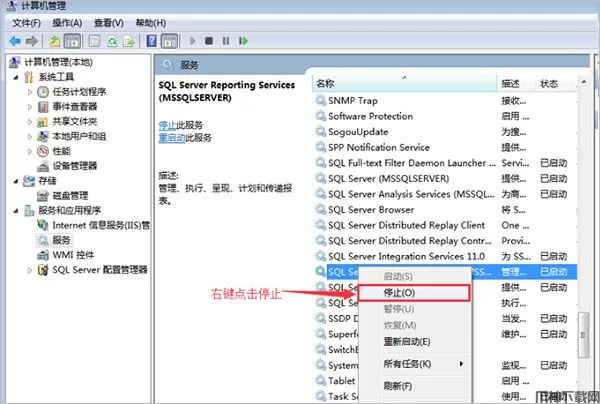This screenshot has height=404, width=600.
Task: Click gear icon of SQL Server Browser
Action: (320, 210)
